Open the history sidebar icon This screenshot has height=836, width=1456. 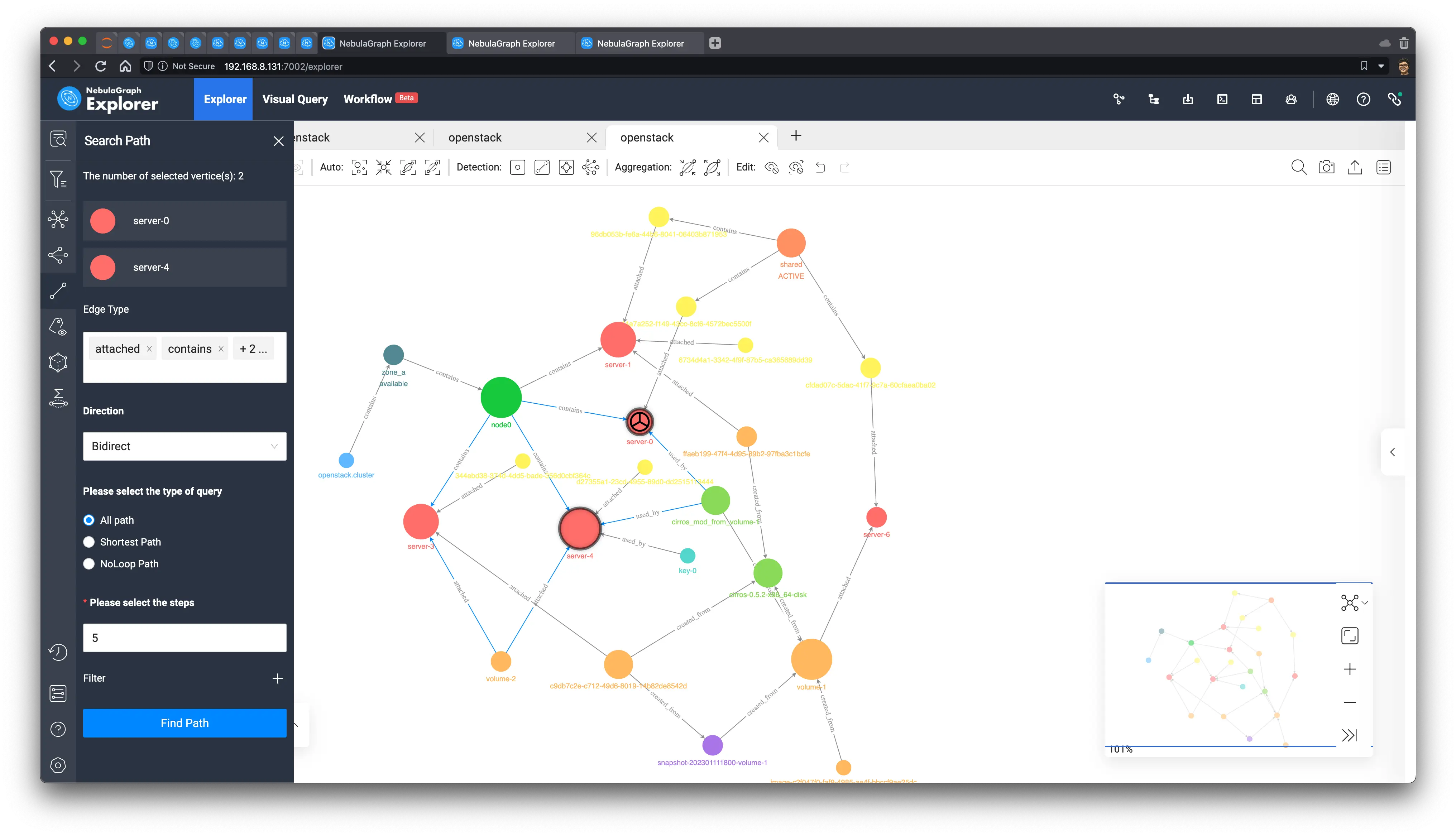tap(58, 652)
